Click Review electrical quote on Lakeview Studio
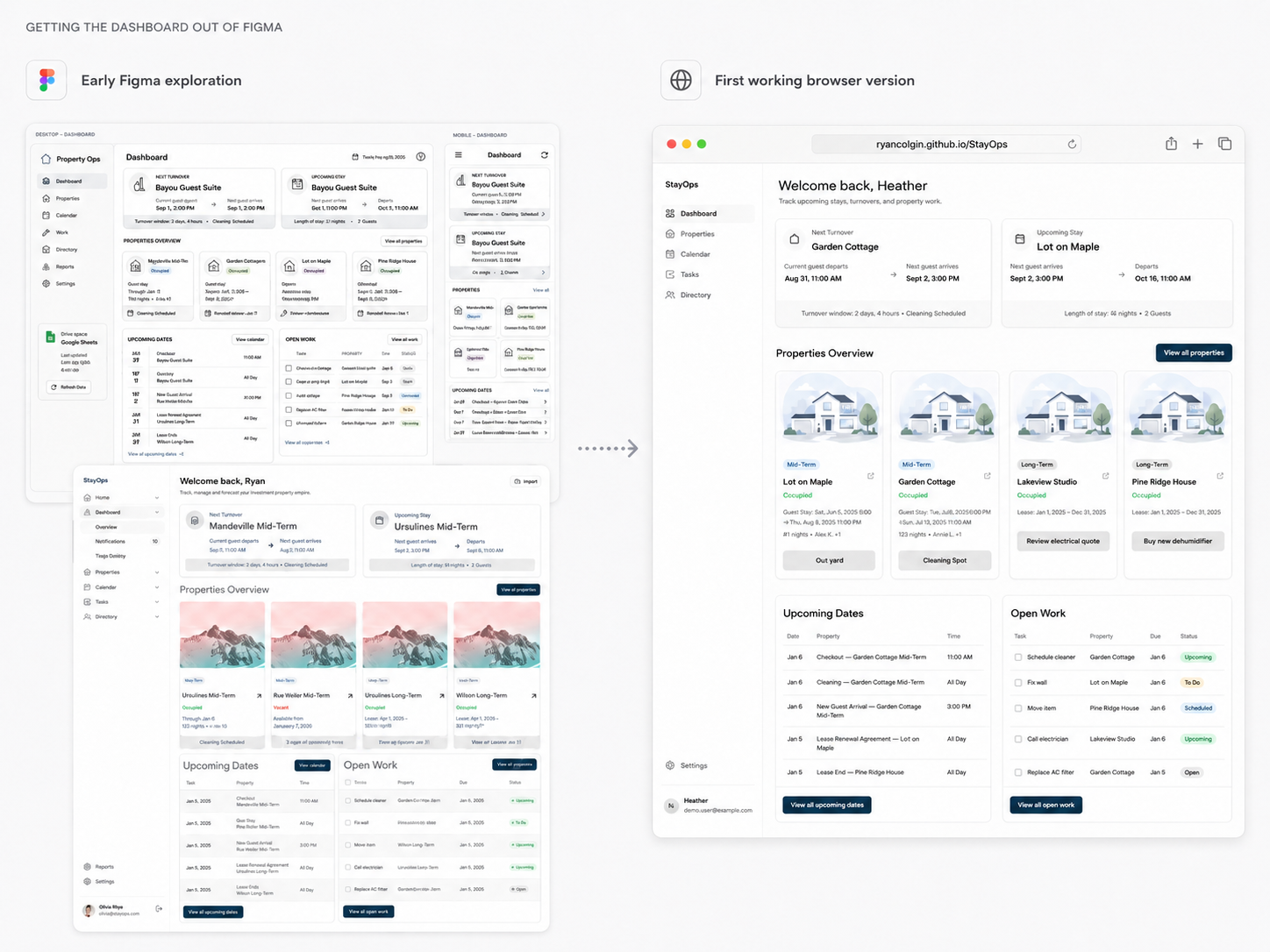 coord(1063,541)
